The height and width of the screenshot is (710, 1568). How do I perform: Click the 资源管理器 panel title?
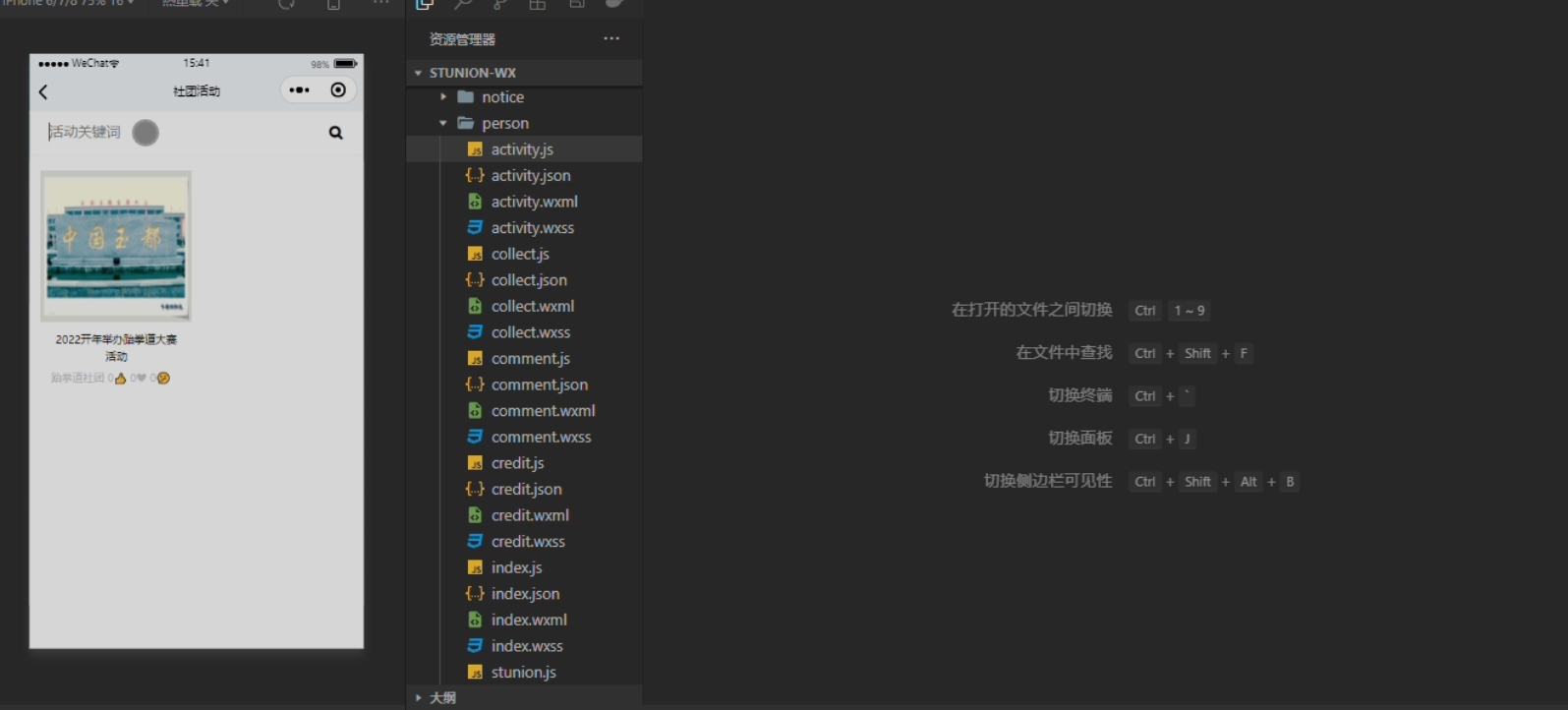click(x=462, y=39)
